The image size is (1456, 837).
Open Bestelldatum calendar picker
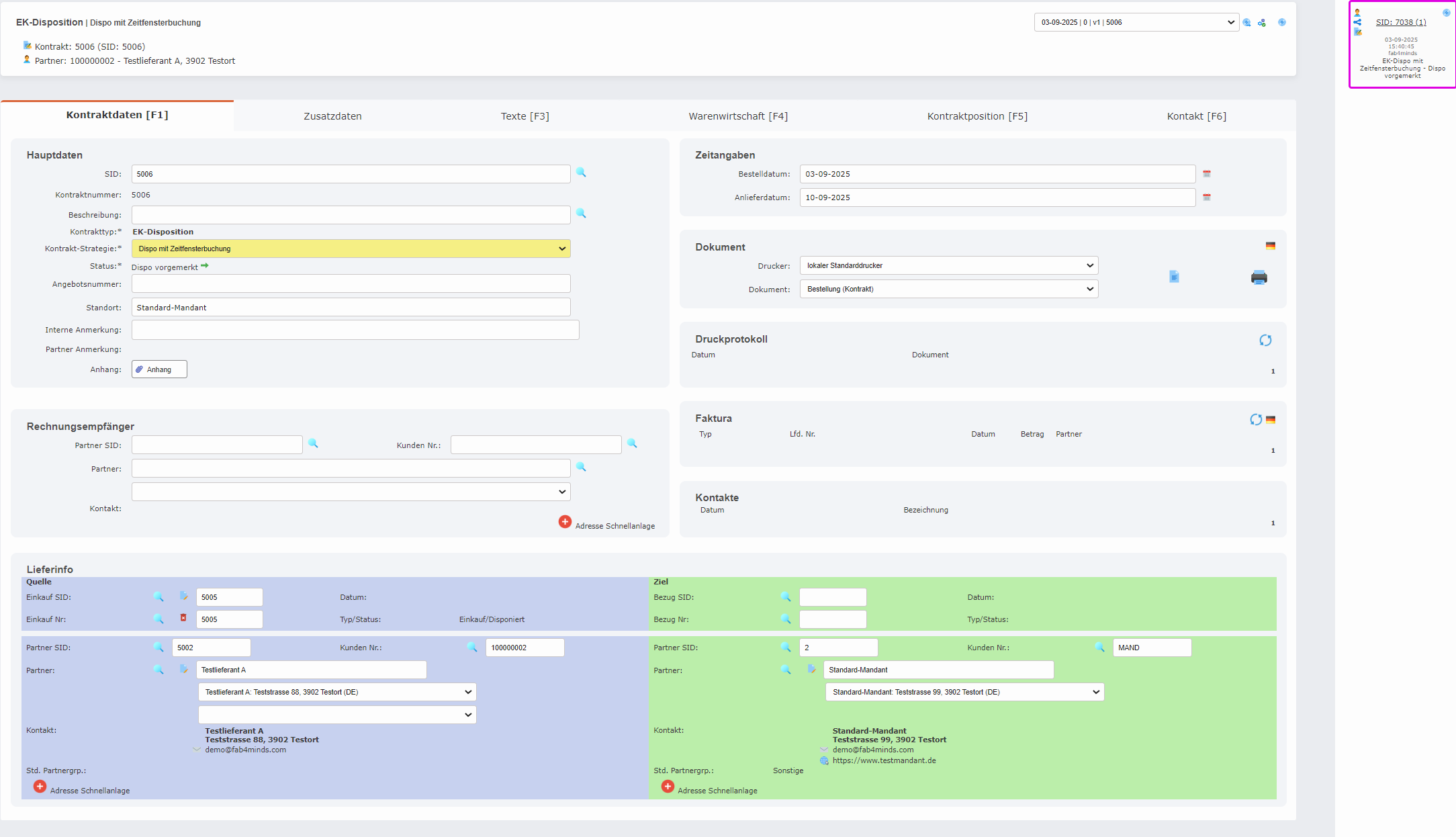(1207, 174)
